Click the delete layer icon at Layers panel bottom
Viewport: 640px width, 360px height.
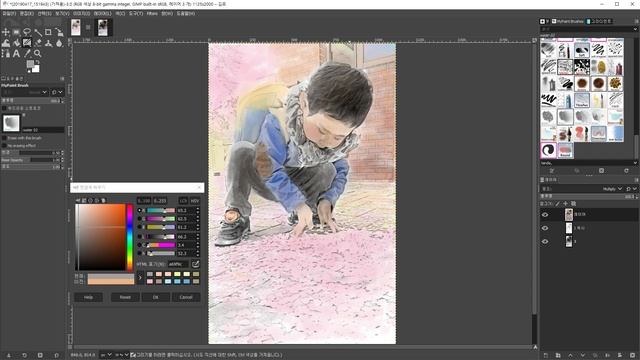click(632, 356)
